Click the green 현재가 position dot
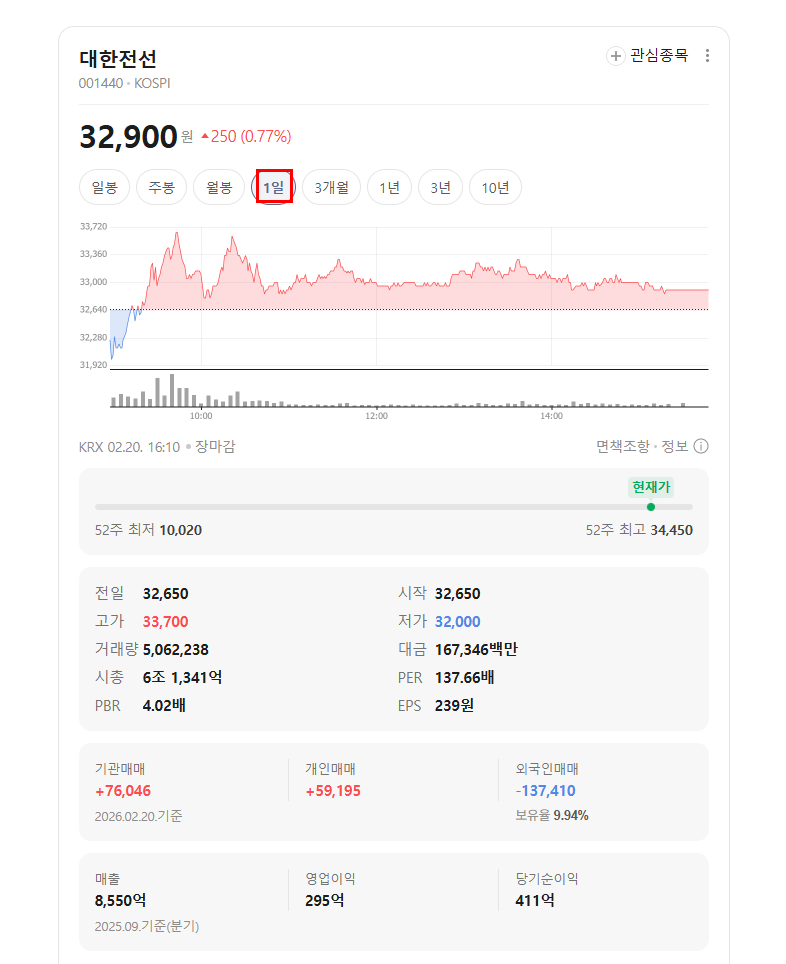 tap(651, 507)
